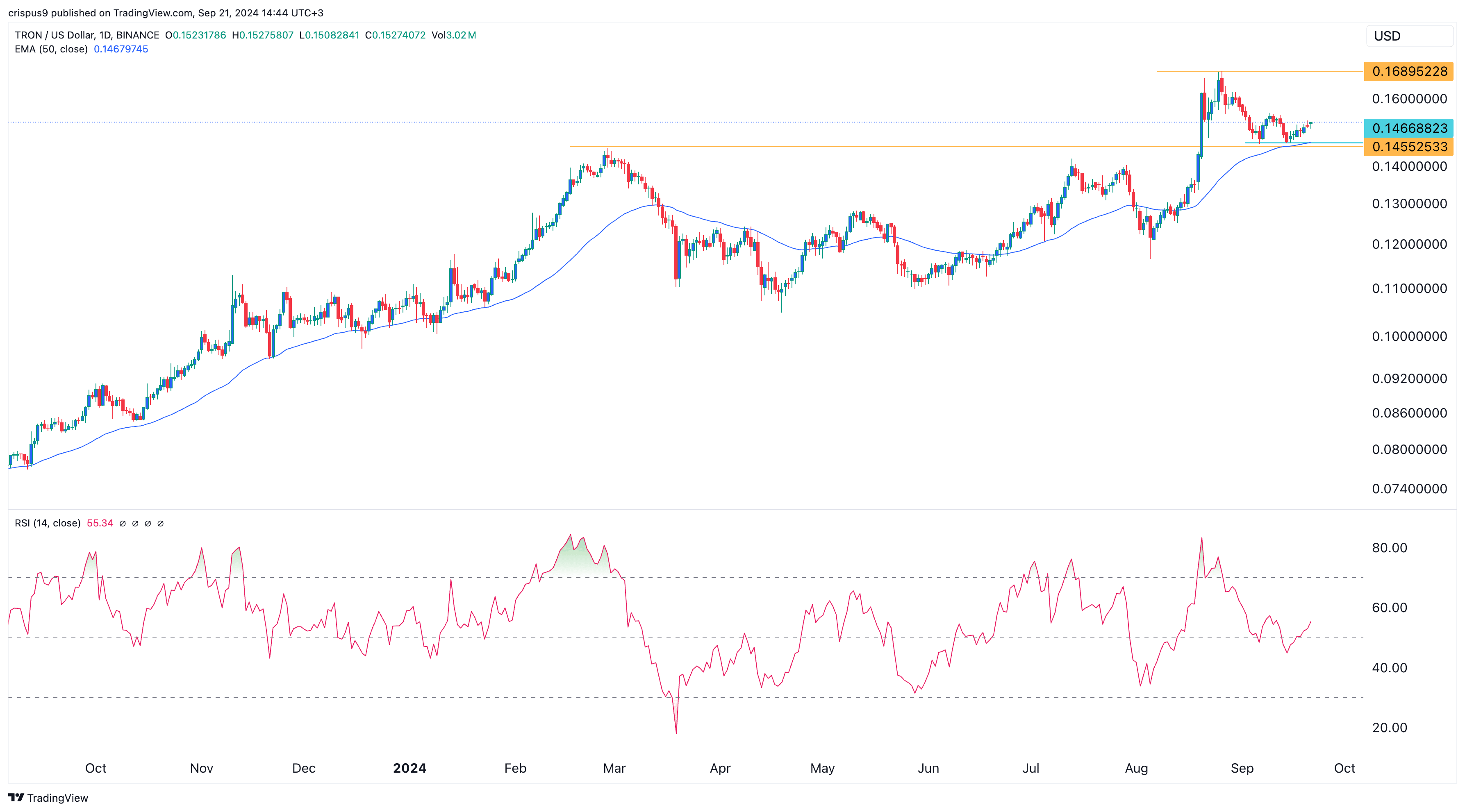Image resolution: width=1465 pixels, height=812 pixels.
Task: Click the 0.08600000 price axis label
Action: 1409,413
